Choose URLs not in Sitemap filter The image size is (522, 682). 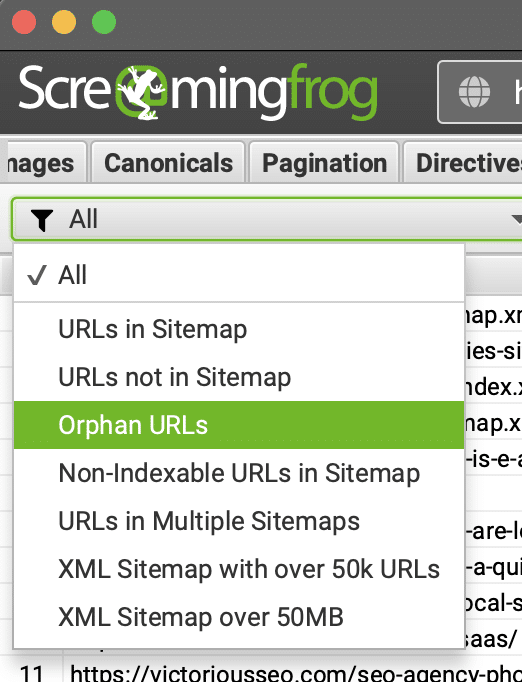pos(239,377)
